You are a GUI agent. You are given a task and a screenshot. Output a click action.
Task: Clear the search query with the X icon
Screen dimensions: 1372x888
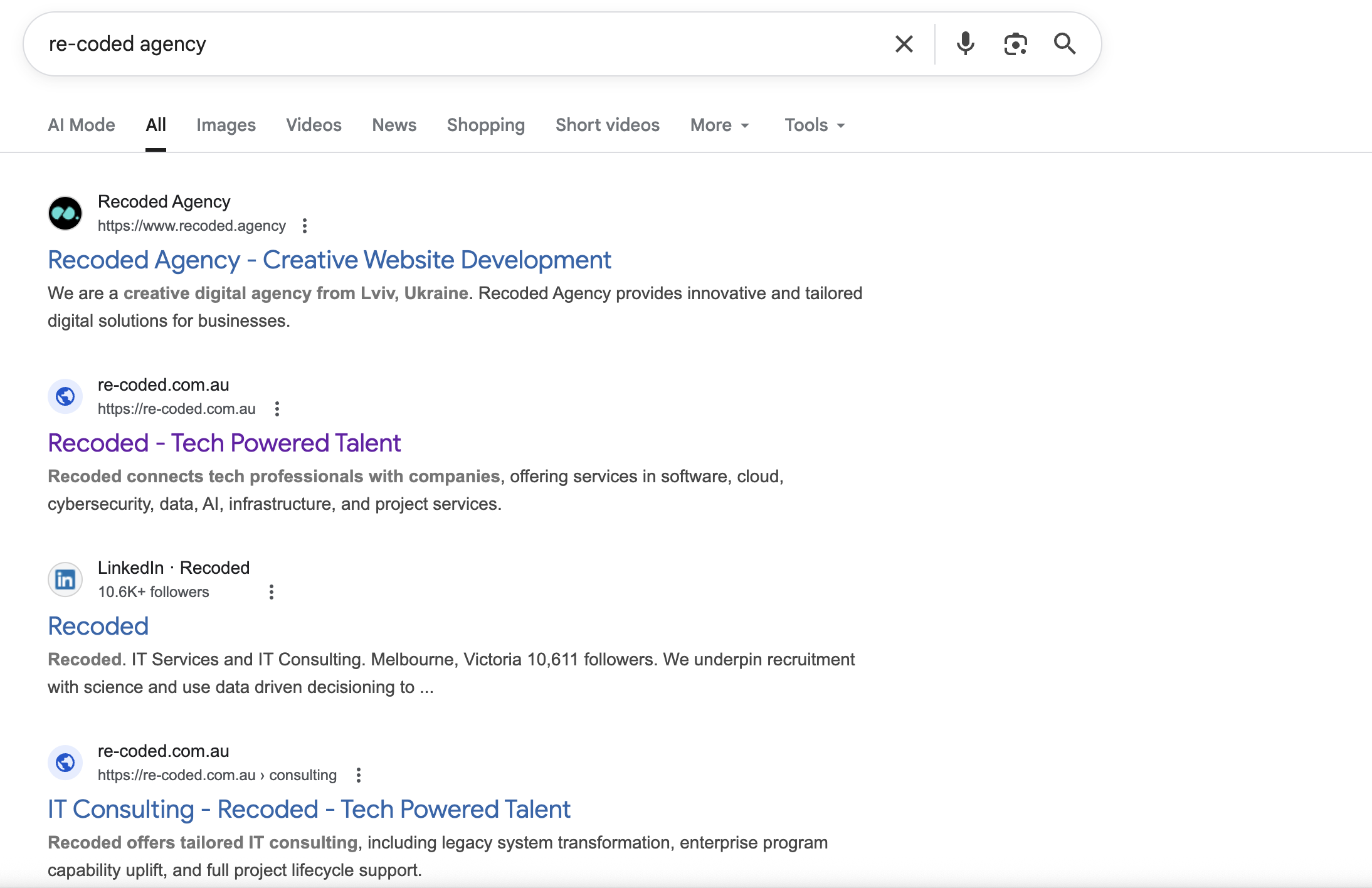903,44
